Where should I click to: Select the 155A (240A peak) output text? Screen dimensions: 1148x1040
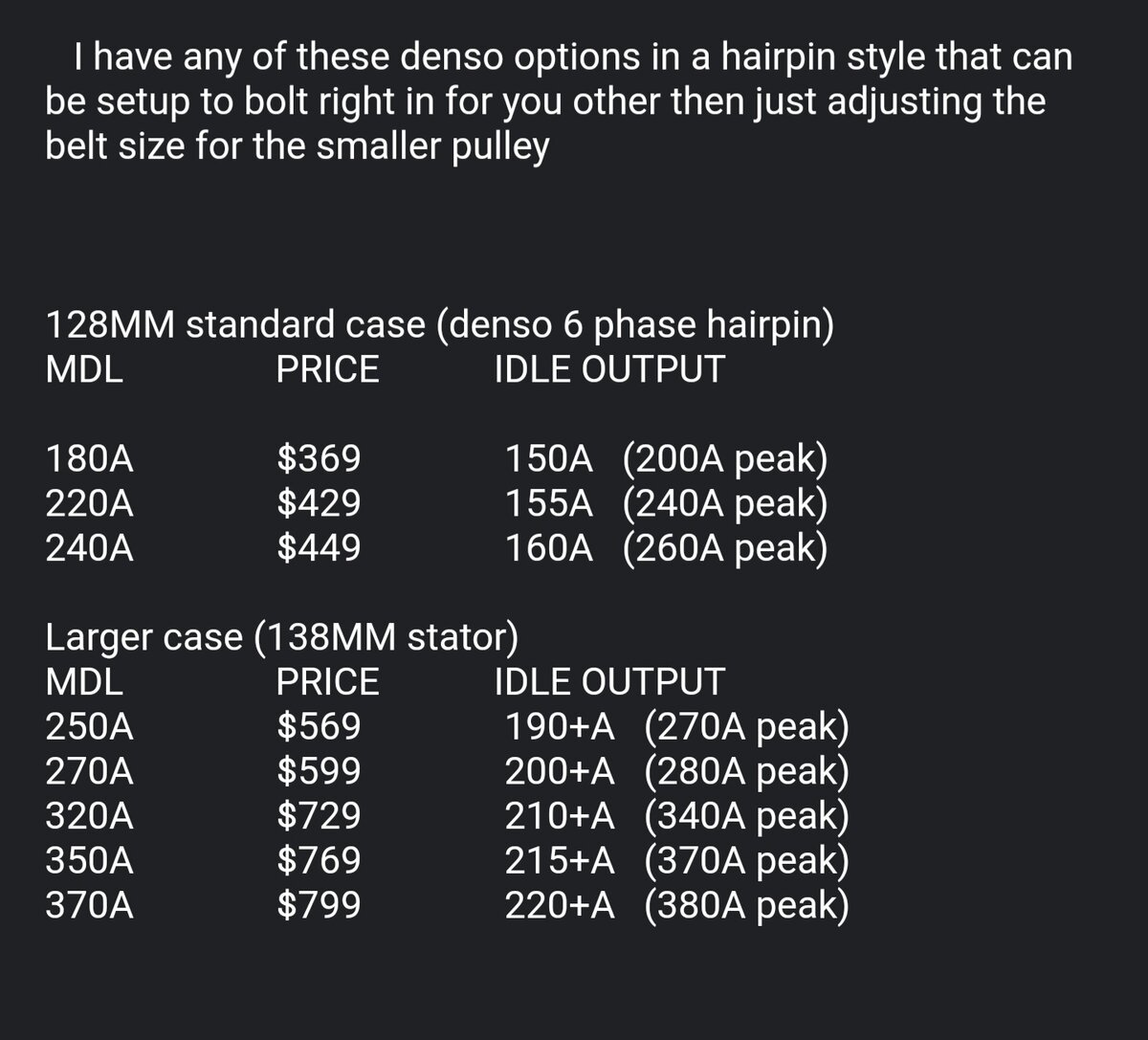click(x=666, y=503)
